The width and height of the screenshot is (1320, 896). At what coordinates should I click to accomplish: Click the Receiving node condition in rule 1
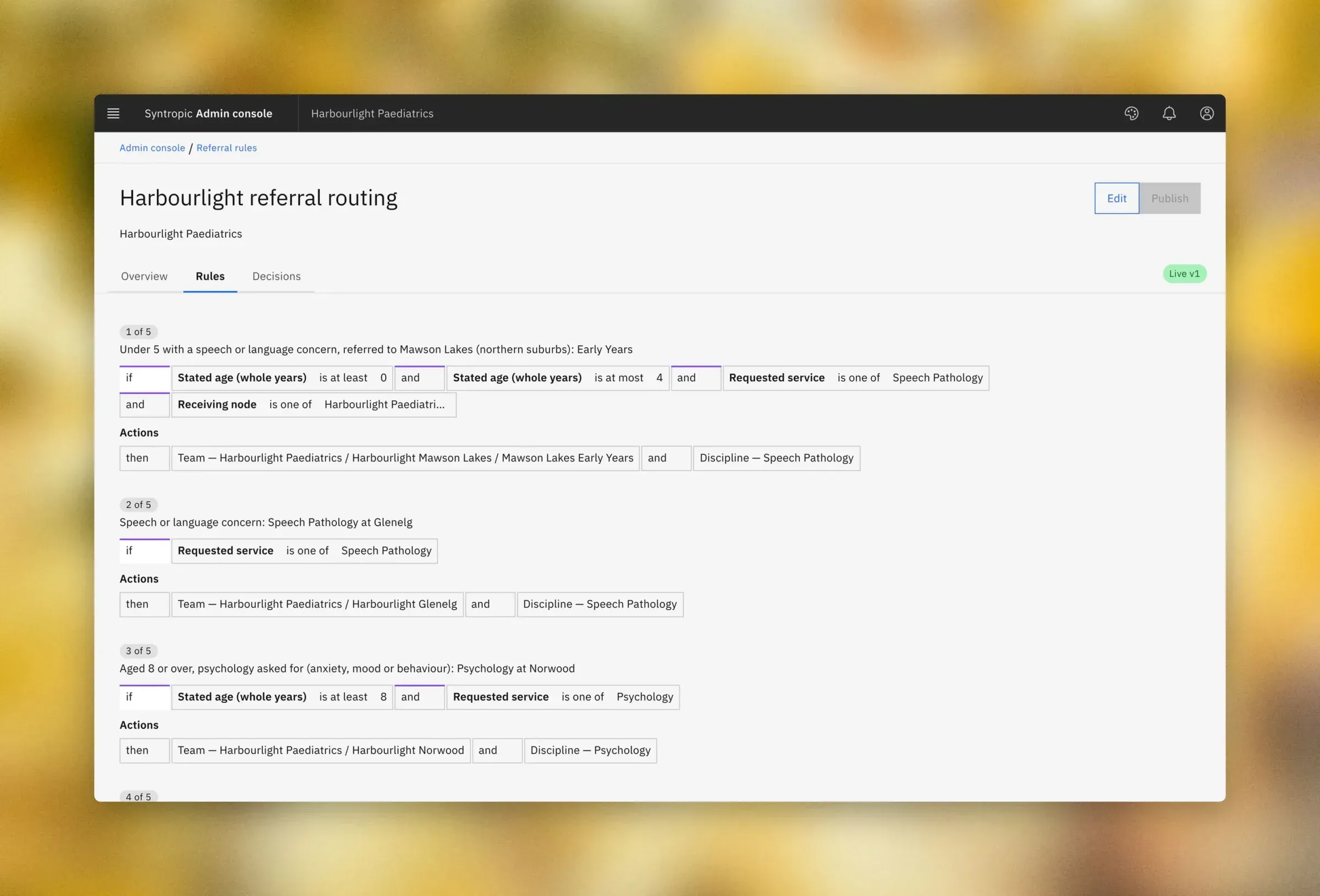(313, 404)
